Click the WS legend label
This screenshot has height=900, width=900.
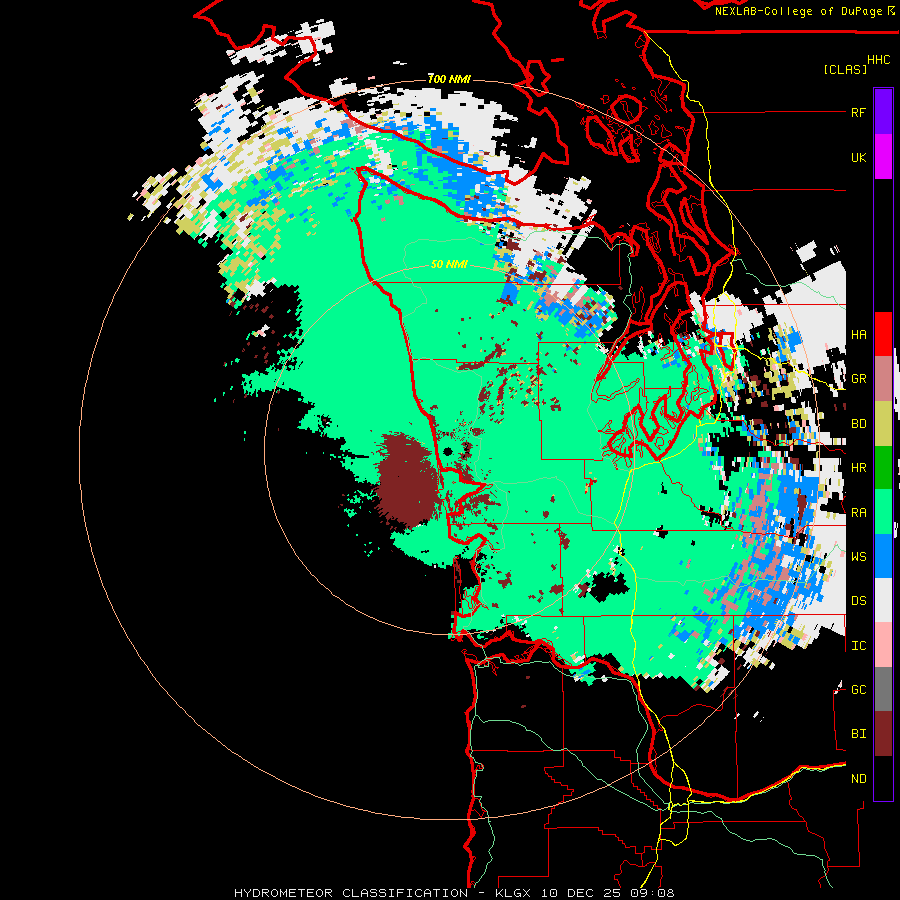coord(858,557)
